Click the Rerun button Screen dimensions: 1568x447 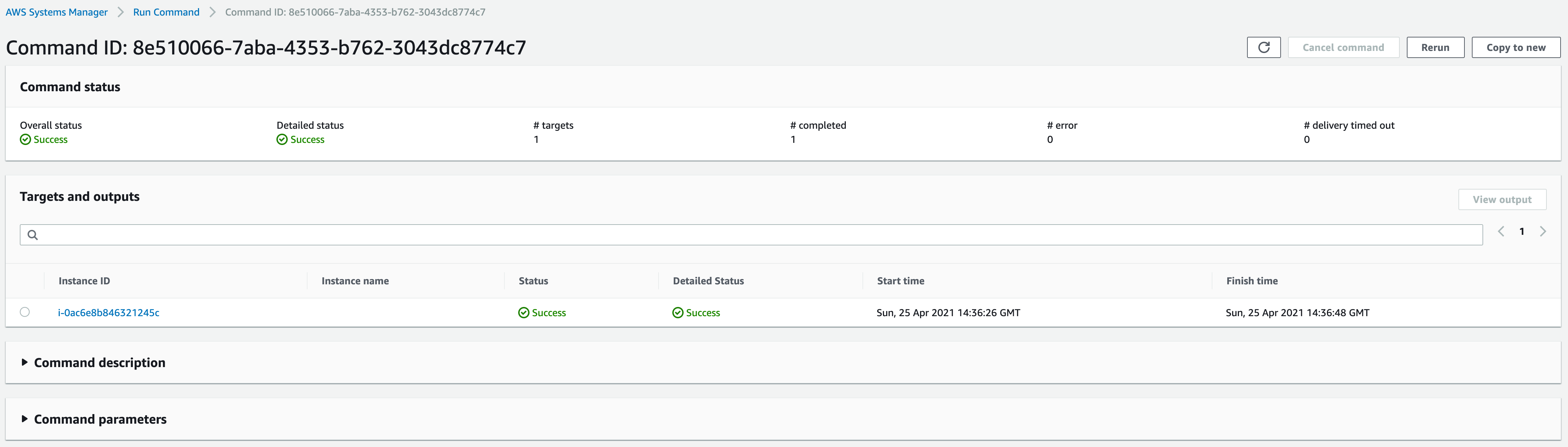(x=1435, y=47)
